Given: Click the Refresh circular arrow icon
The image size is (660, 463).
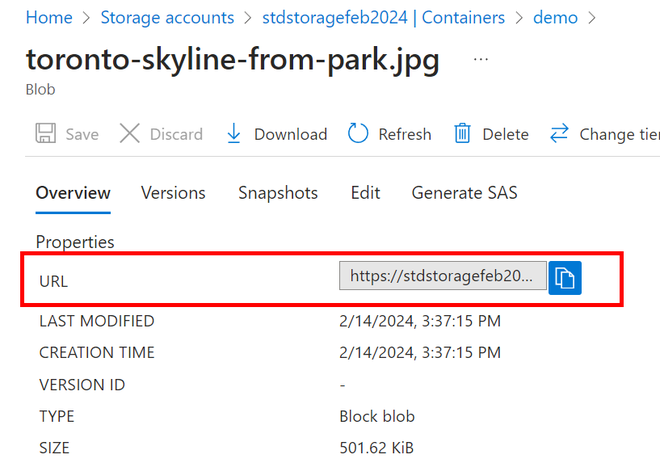Looking at the screenshot, I should coord(358,134).
